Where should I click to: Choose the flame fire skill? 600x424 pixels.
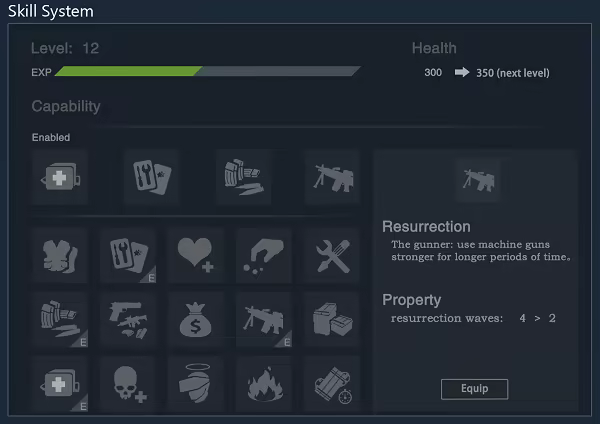click(264, 384)
